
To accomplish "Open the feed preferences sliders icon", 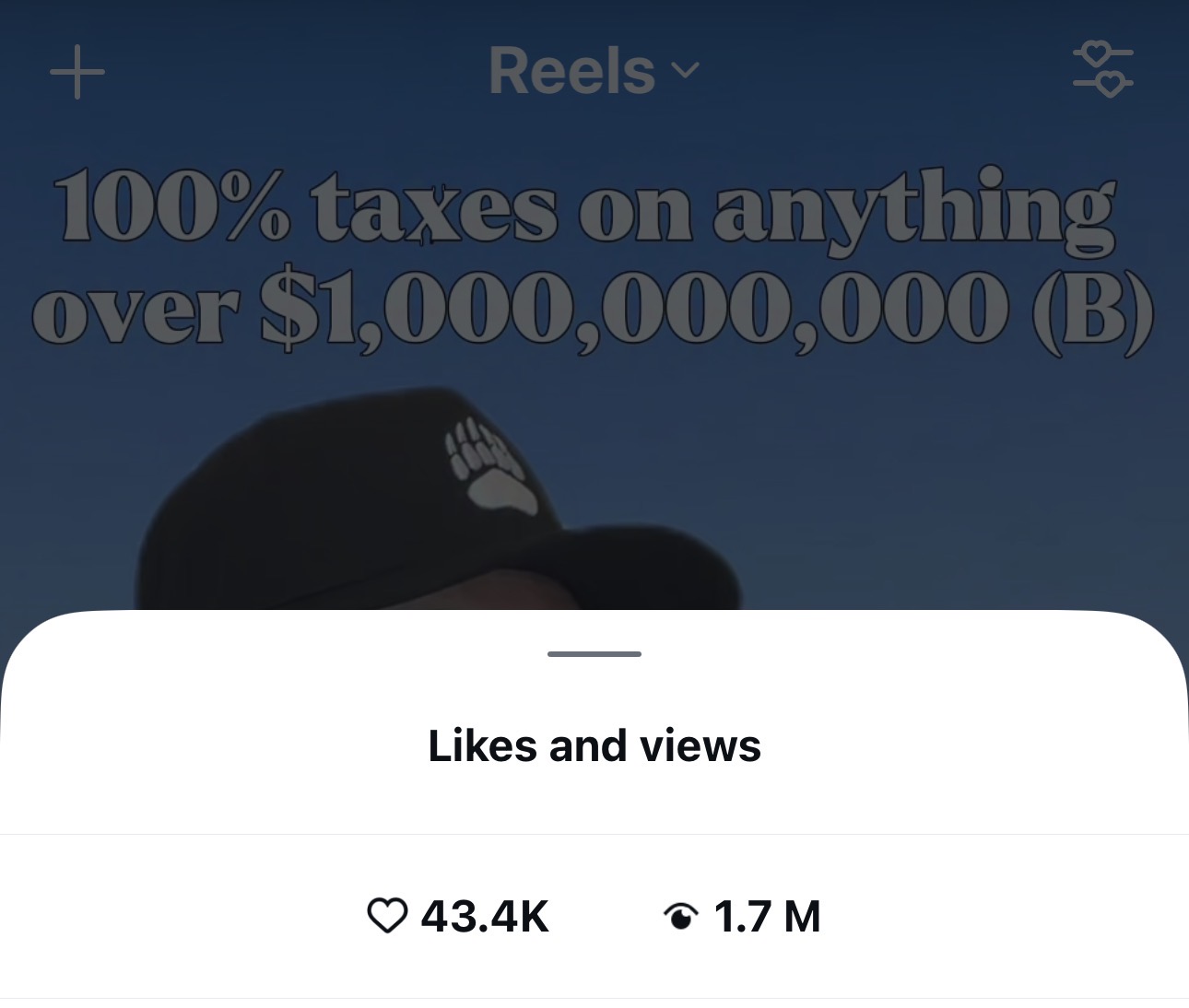I will [x=1102, y=70].
